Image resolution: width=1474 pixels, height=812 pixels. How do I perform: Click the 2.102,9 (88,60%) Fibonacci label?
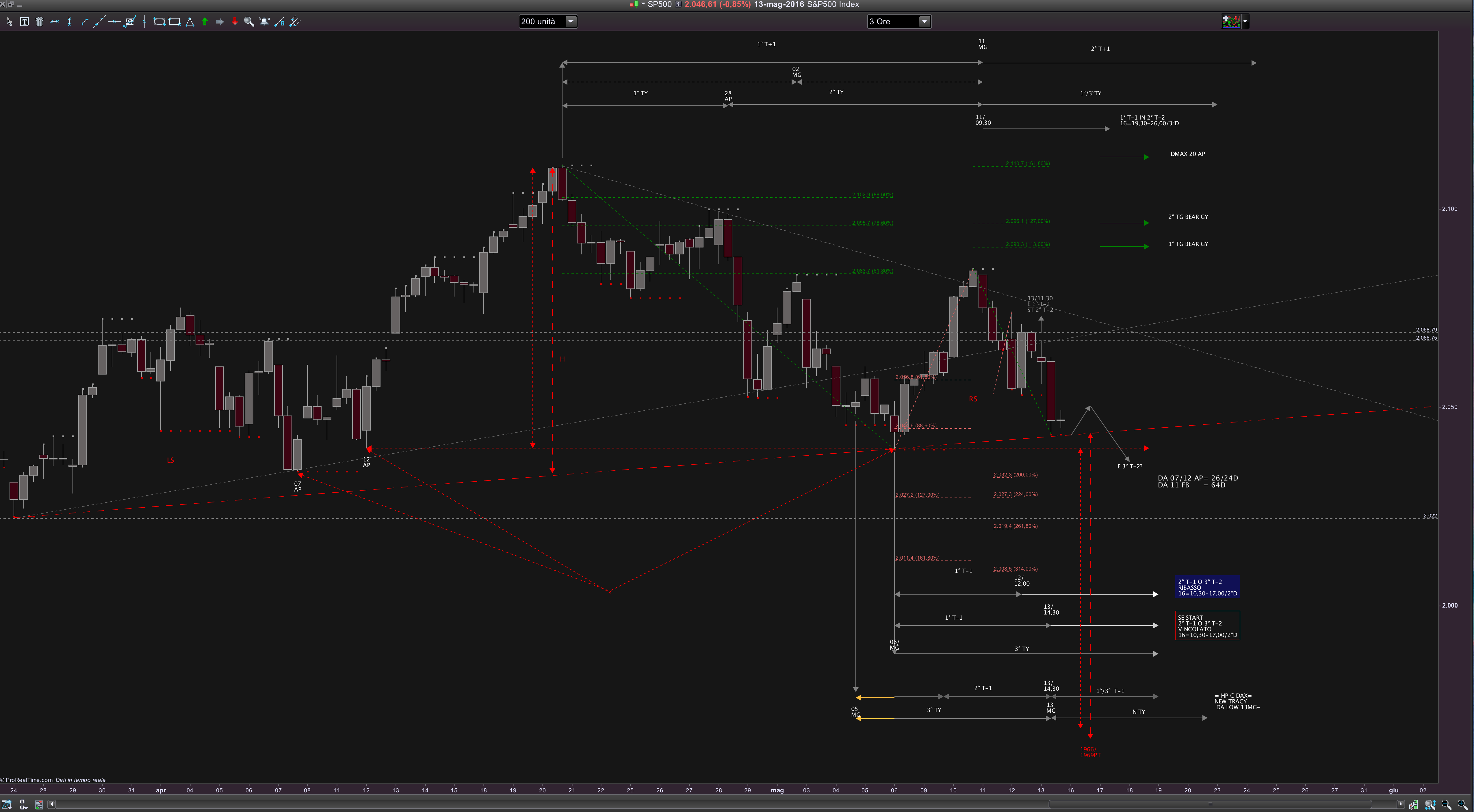pyautogui.click(x=872, y=195)
